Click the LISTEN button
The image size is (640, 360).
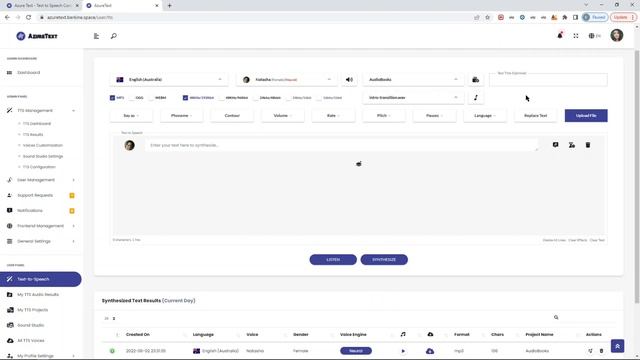333,260
